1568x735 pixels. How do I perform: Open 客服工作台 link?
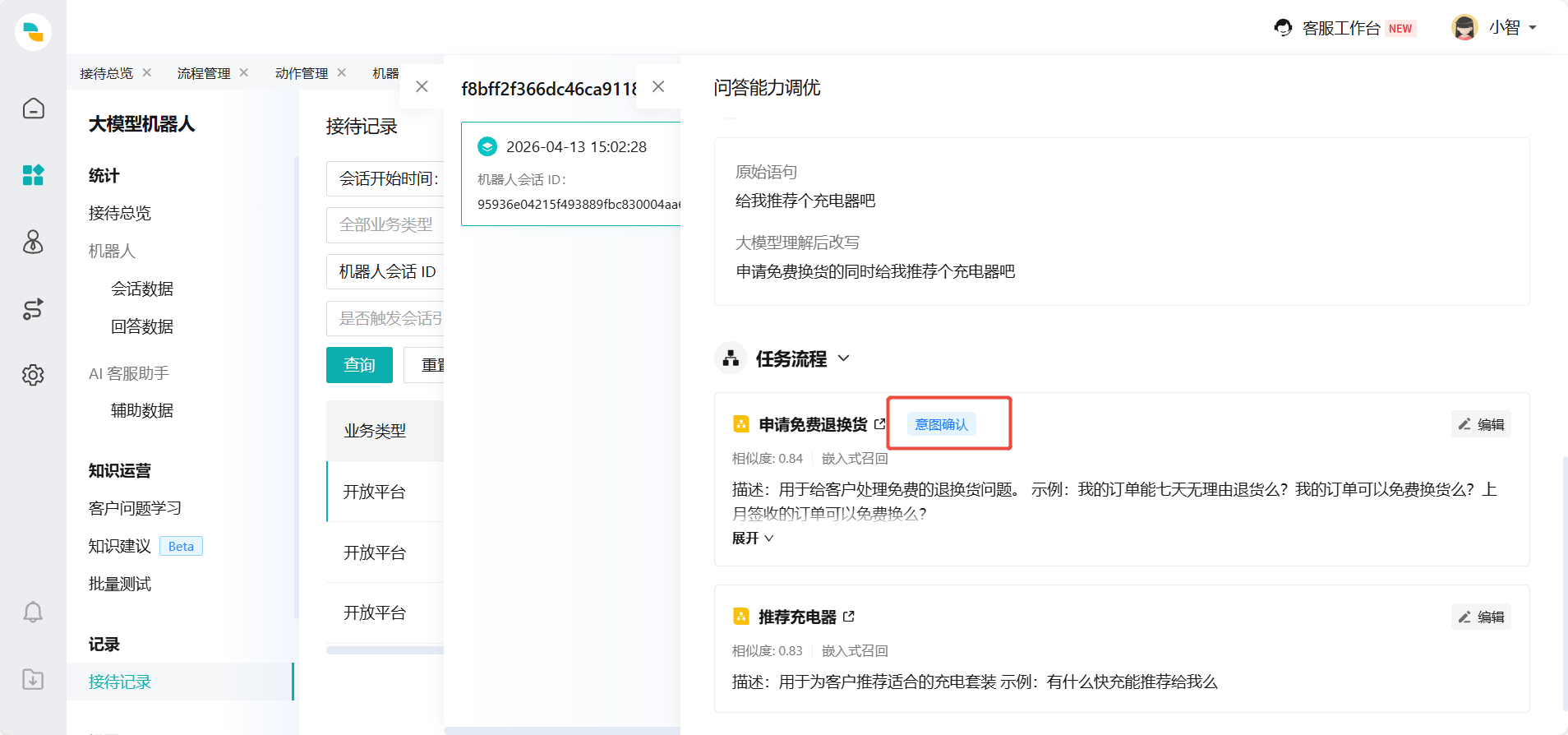tap(1342, 28)
